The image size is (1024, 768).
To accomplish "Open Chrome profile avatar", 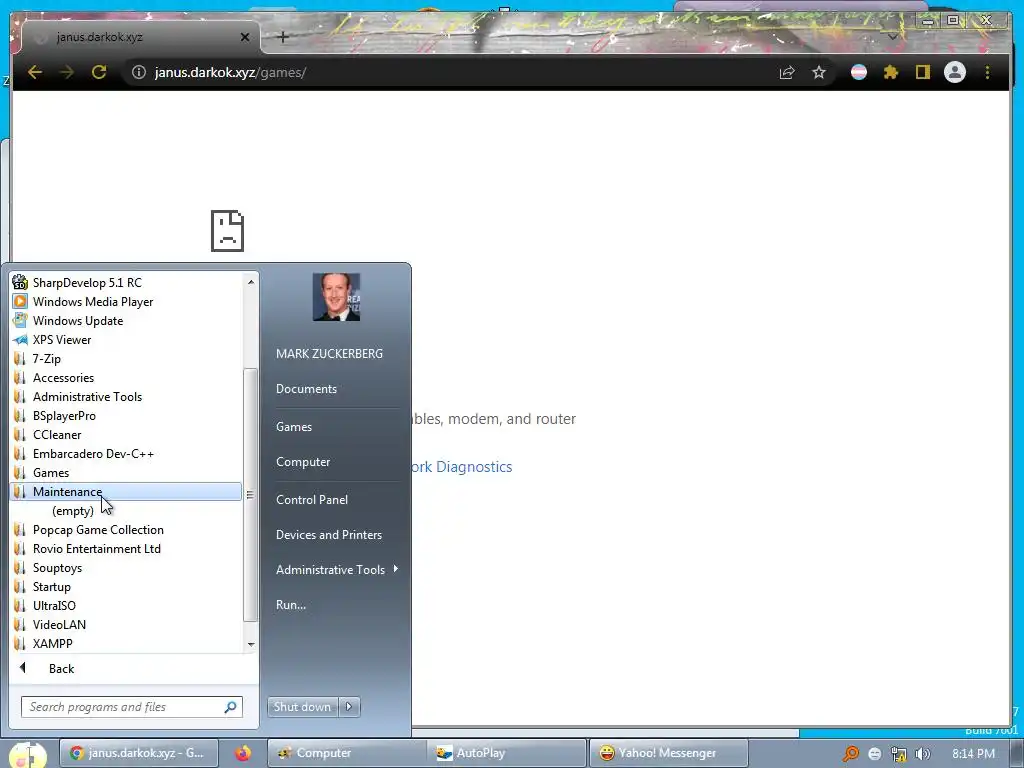I will (x=955, y=72).
